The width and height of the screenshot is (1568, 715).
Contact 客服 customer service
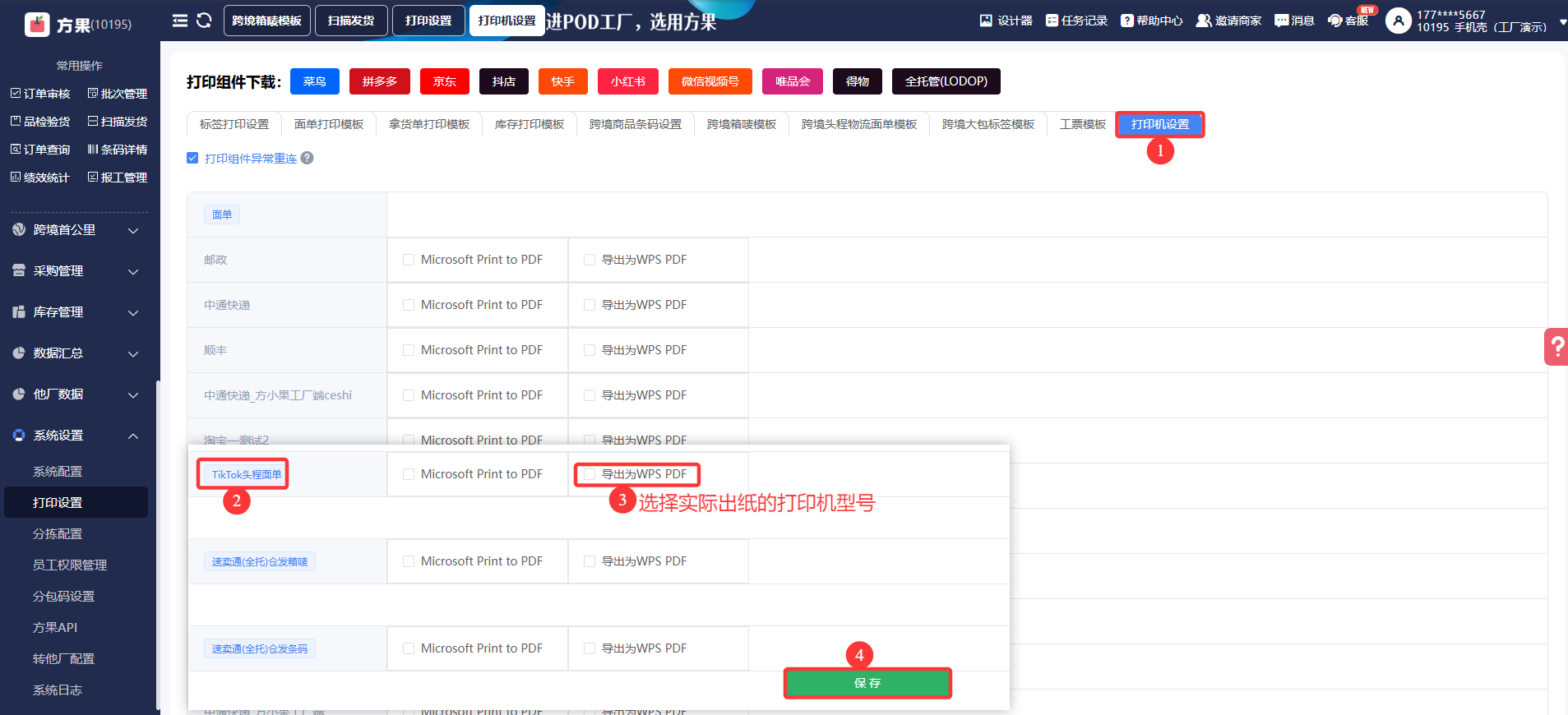click(1348, 21)
